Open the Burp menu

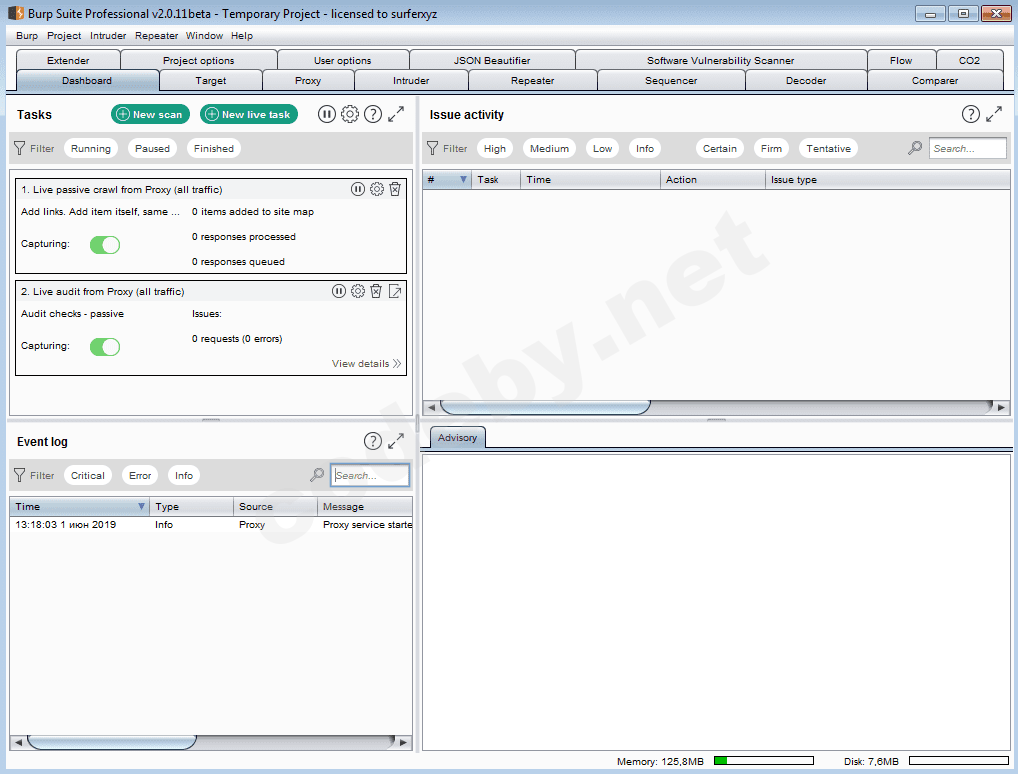pos(27,36)
